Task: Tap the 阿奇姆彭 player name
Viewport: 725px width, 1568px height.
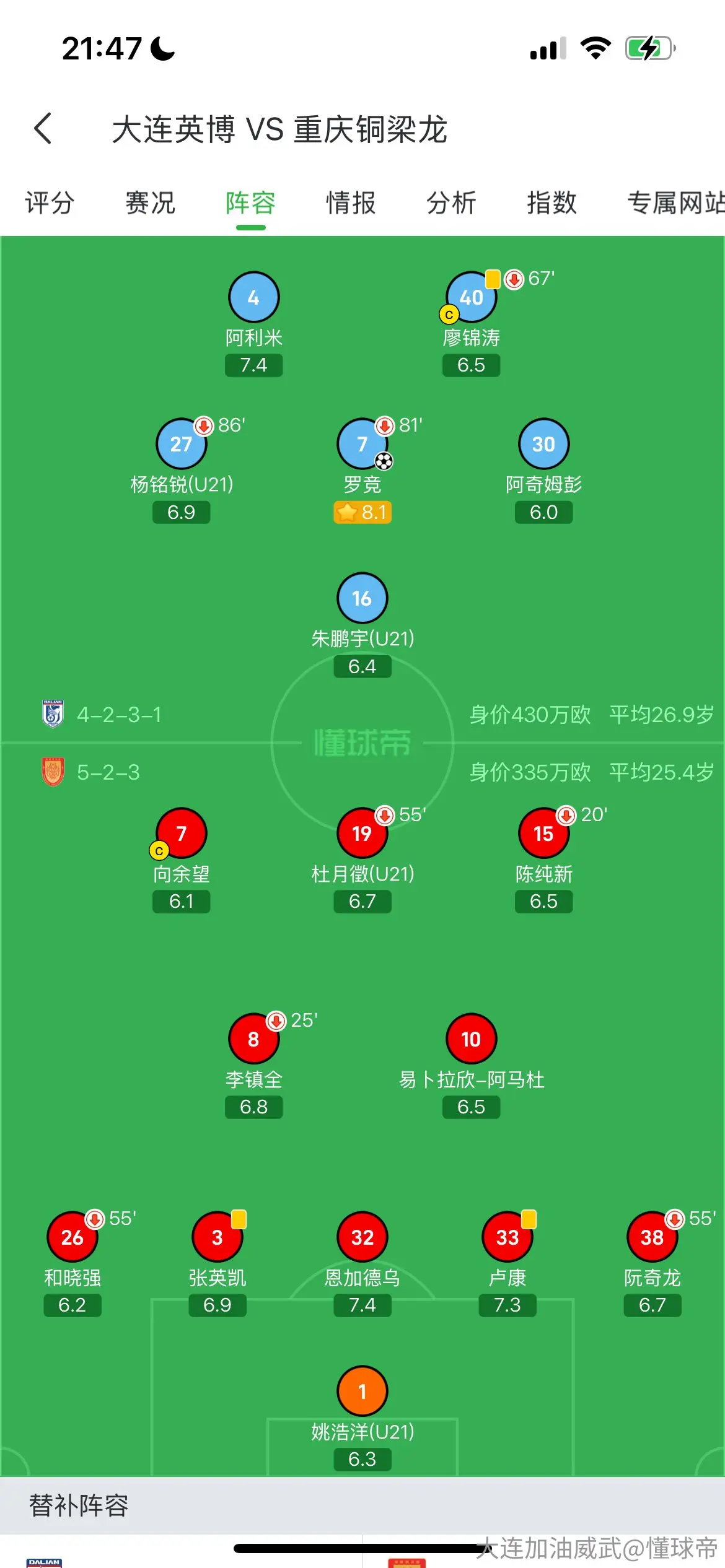Action: click(543, 484)
